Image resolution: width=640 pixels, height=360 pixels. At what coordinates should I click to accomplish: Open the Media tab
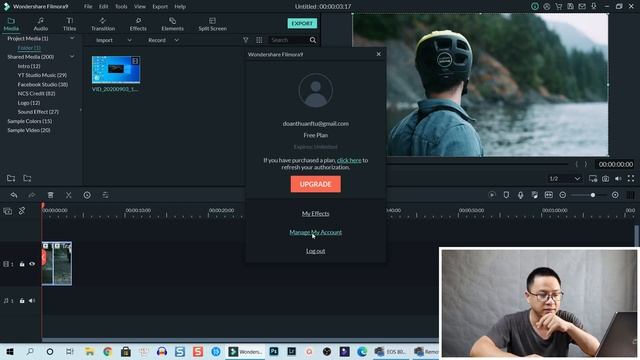(x=11, y=24)
